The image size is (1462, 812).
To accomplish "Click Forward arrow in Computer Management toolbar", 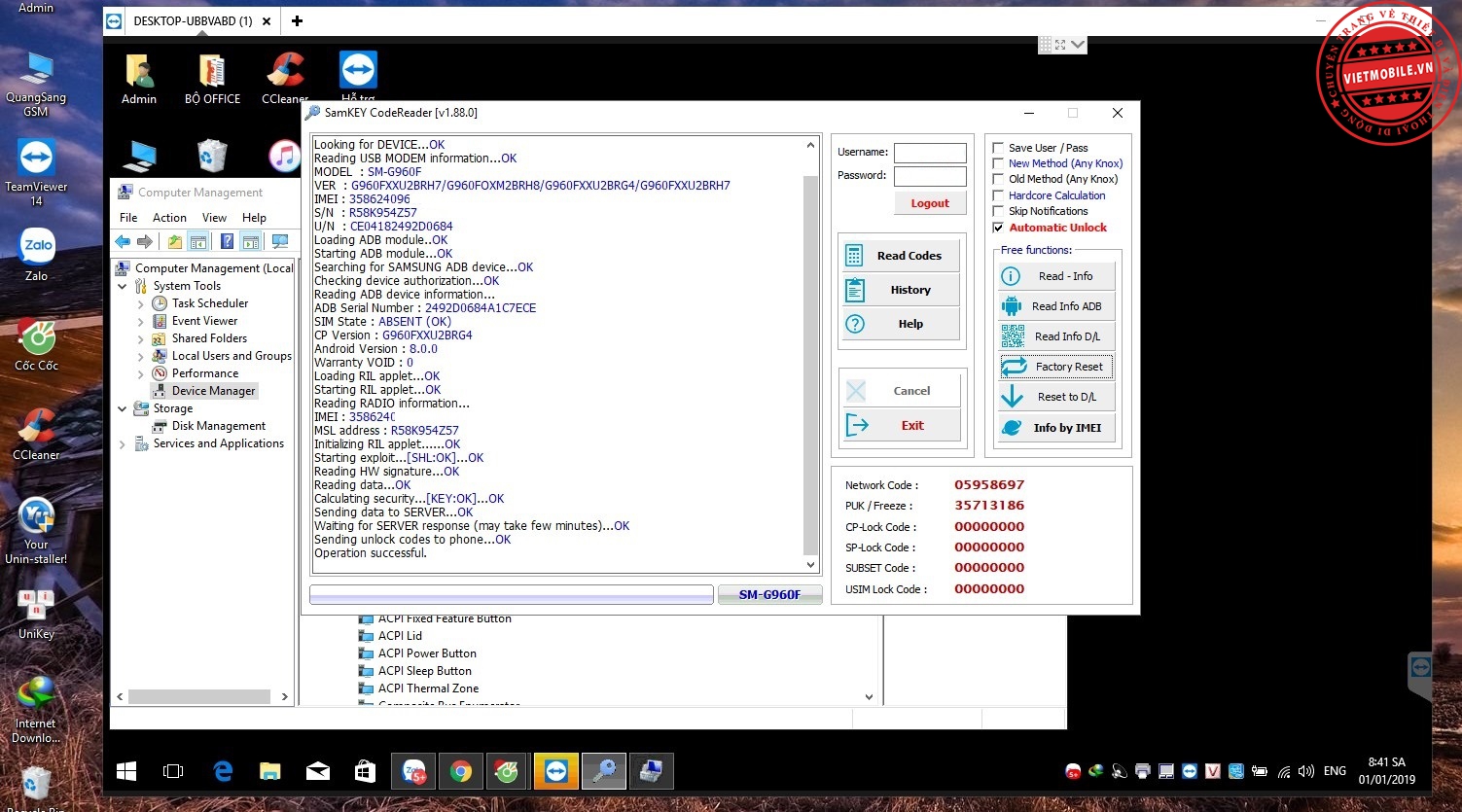I will 145,241.
